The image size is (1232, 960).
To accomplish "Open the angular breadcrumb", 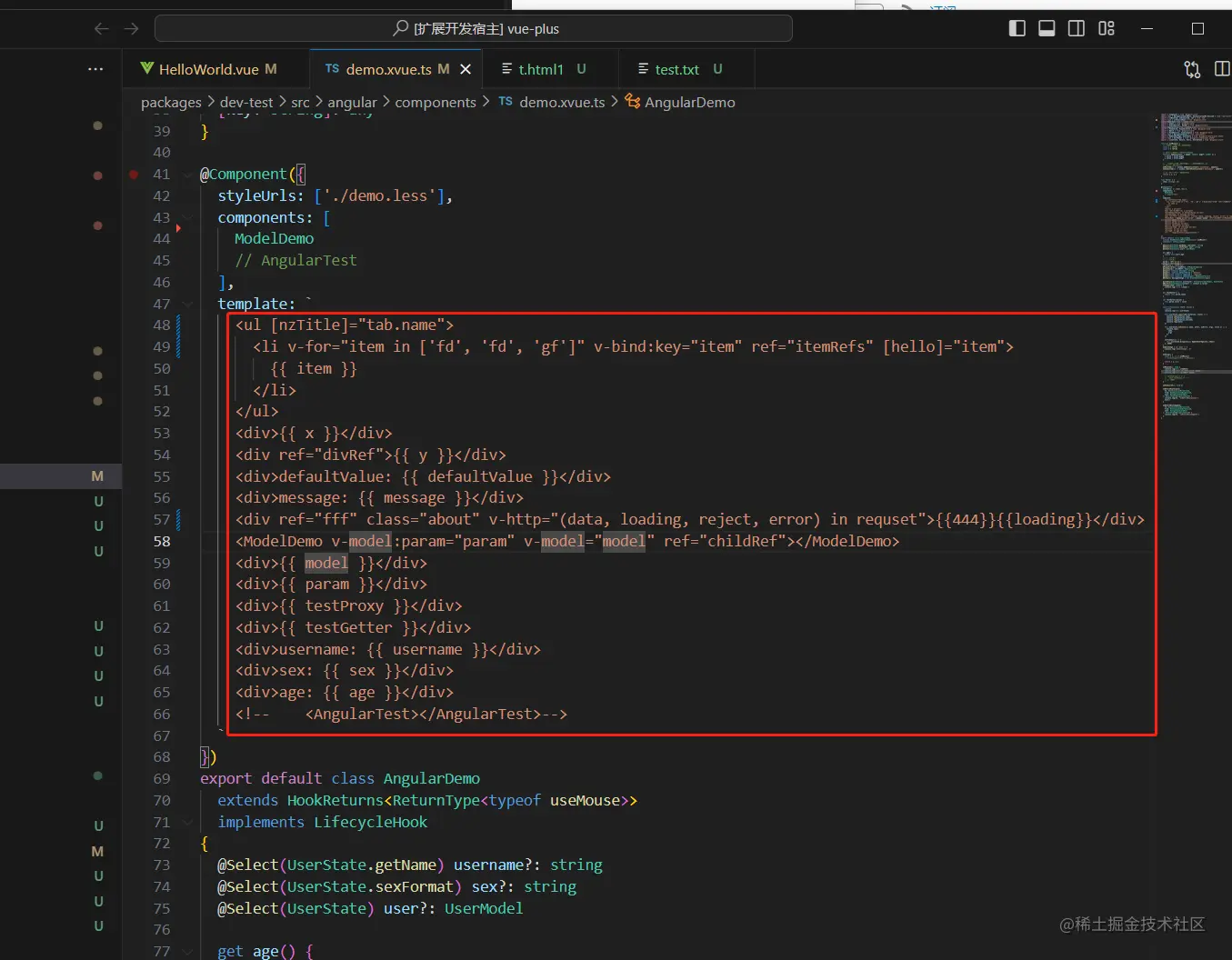I will click(x=352, y=103).
